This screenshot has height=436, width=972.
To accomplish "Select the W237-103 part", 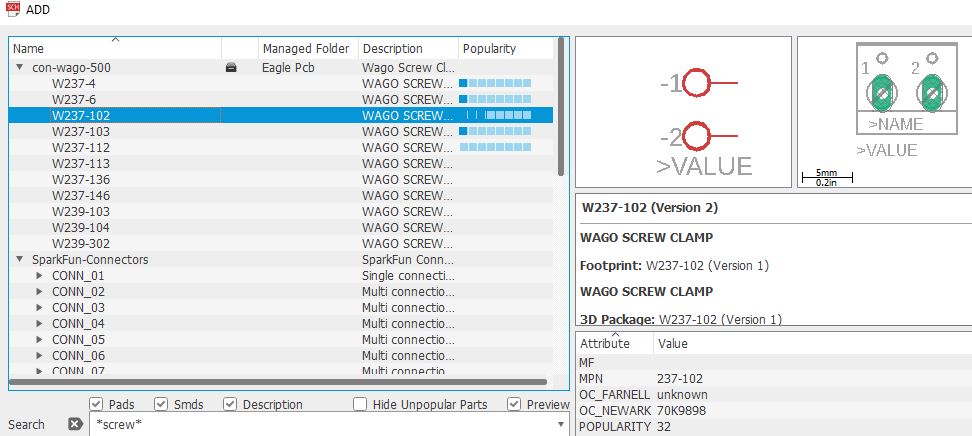I will [81, 131].
